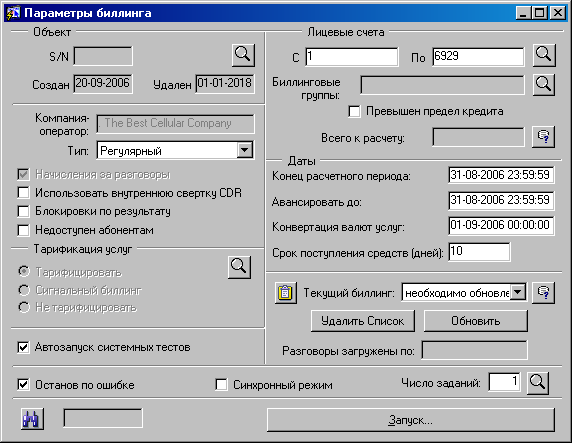This screenshot has width=572, height=443.
Task: Select Сигнальный биллинг radio option
Action: 24,290
